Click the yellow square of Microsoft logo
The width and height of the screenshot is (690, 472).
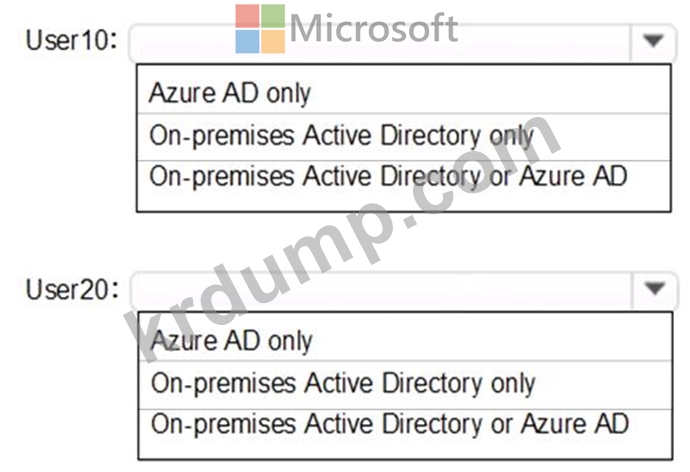pos(273,41)
